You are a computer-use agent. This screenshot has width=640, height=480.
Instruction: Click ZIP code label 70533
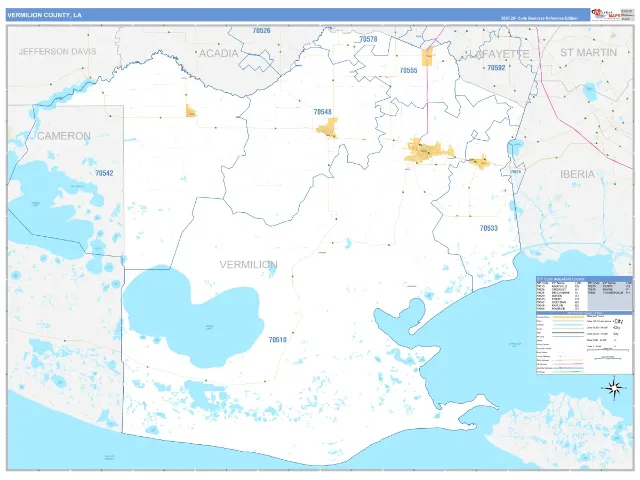(489, 228)
